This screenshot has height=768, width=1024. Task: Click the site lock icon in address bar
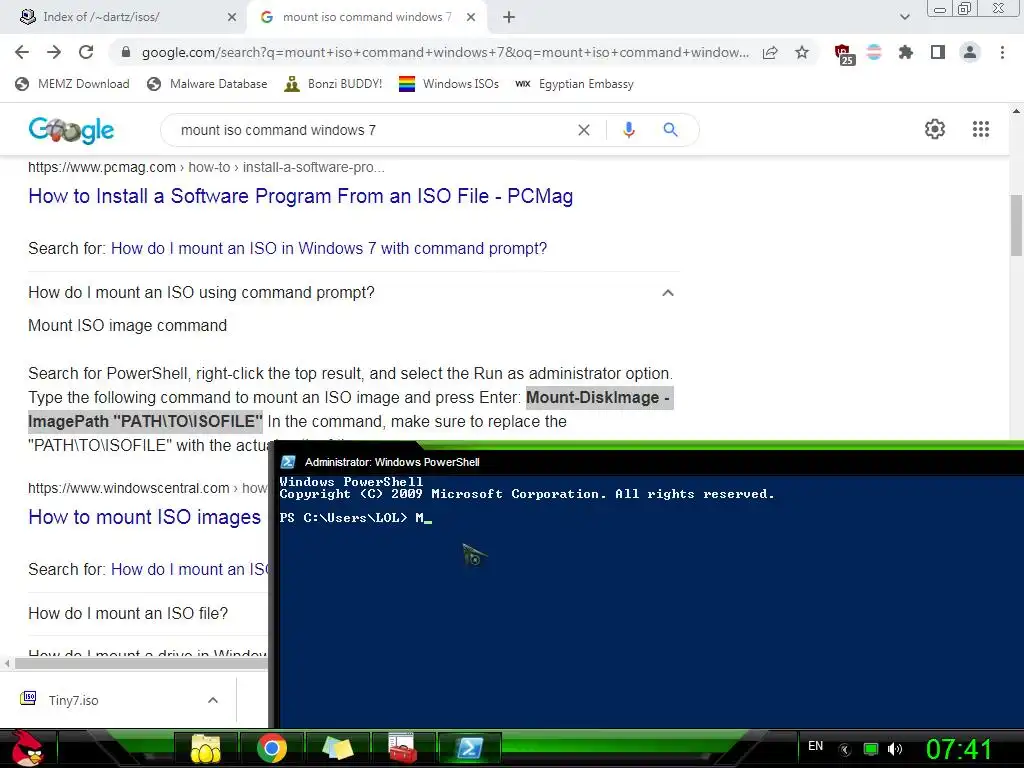126,52
